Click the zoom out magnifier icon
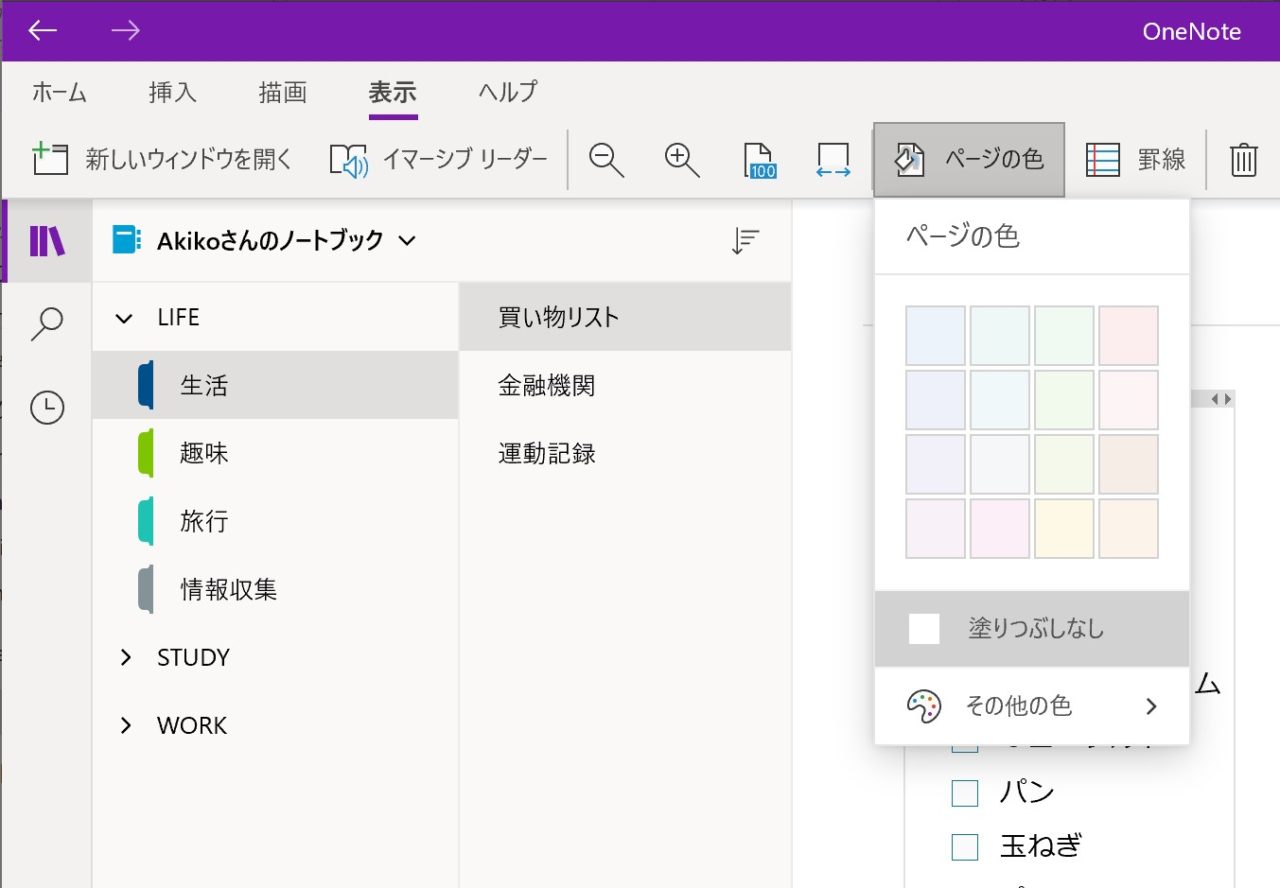 coord(606,160)
